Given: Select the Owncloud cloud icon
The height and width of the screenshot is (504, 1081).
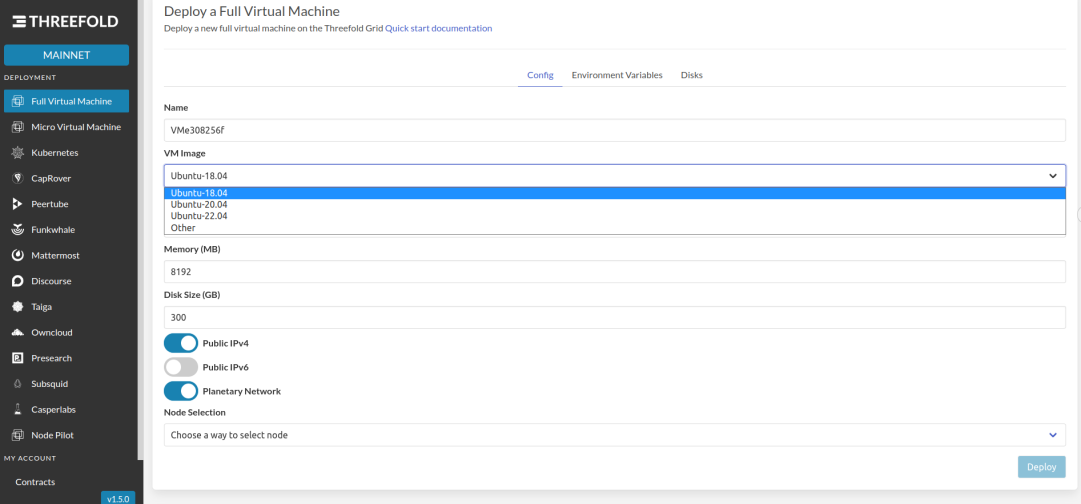Looking at the screenshot, I should pos(19,332).
